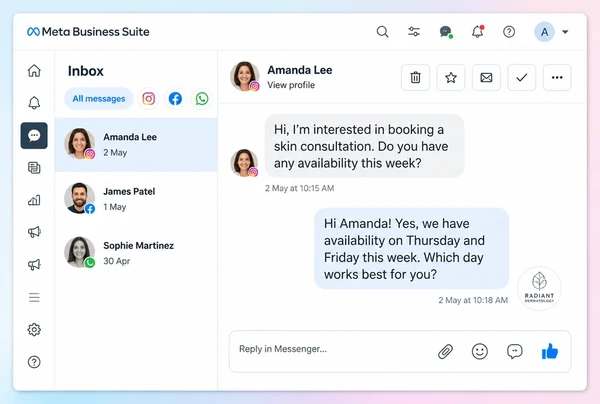Open search in the top bar
The image size is (600, 404).
click(382, 32)
